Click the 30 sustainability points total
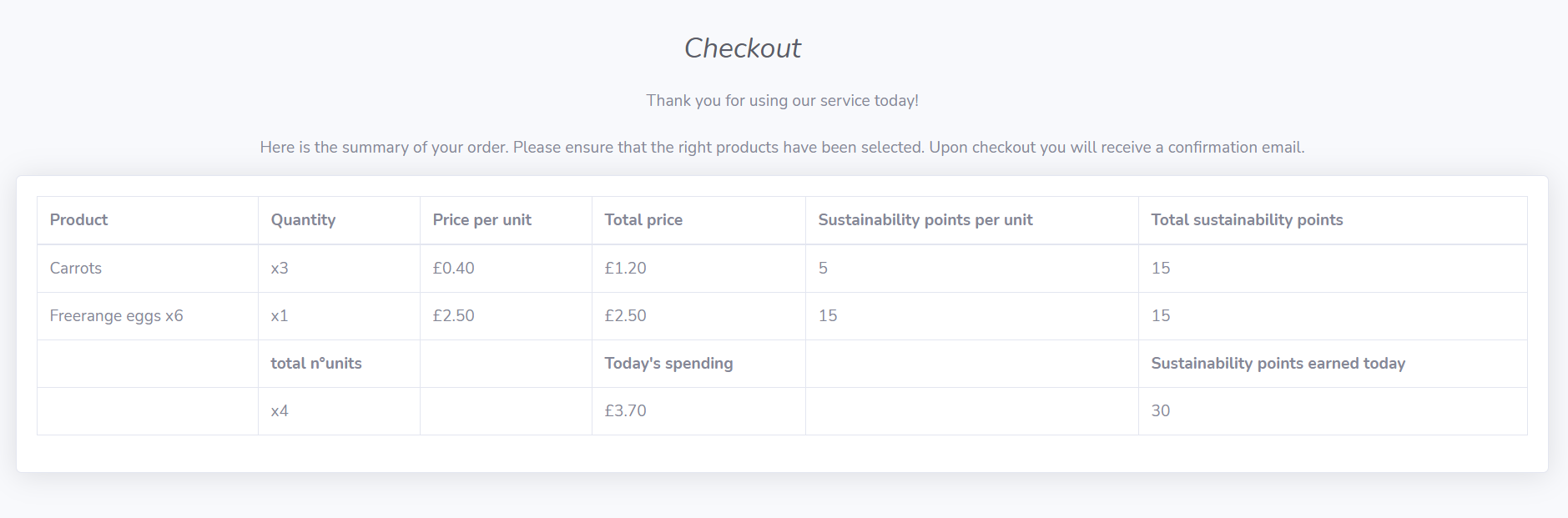The height and width of the screenshot is (518, 1568). coord(1160,411)
